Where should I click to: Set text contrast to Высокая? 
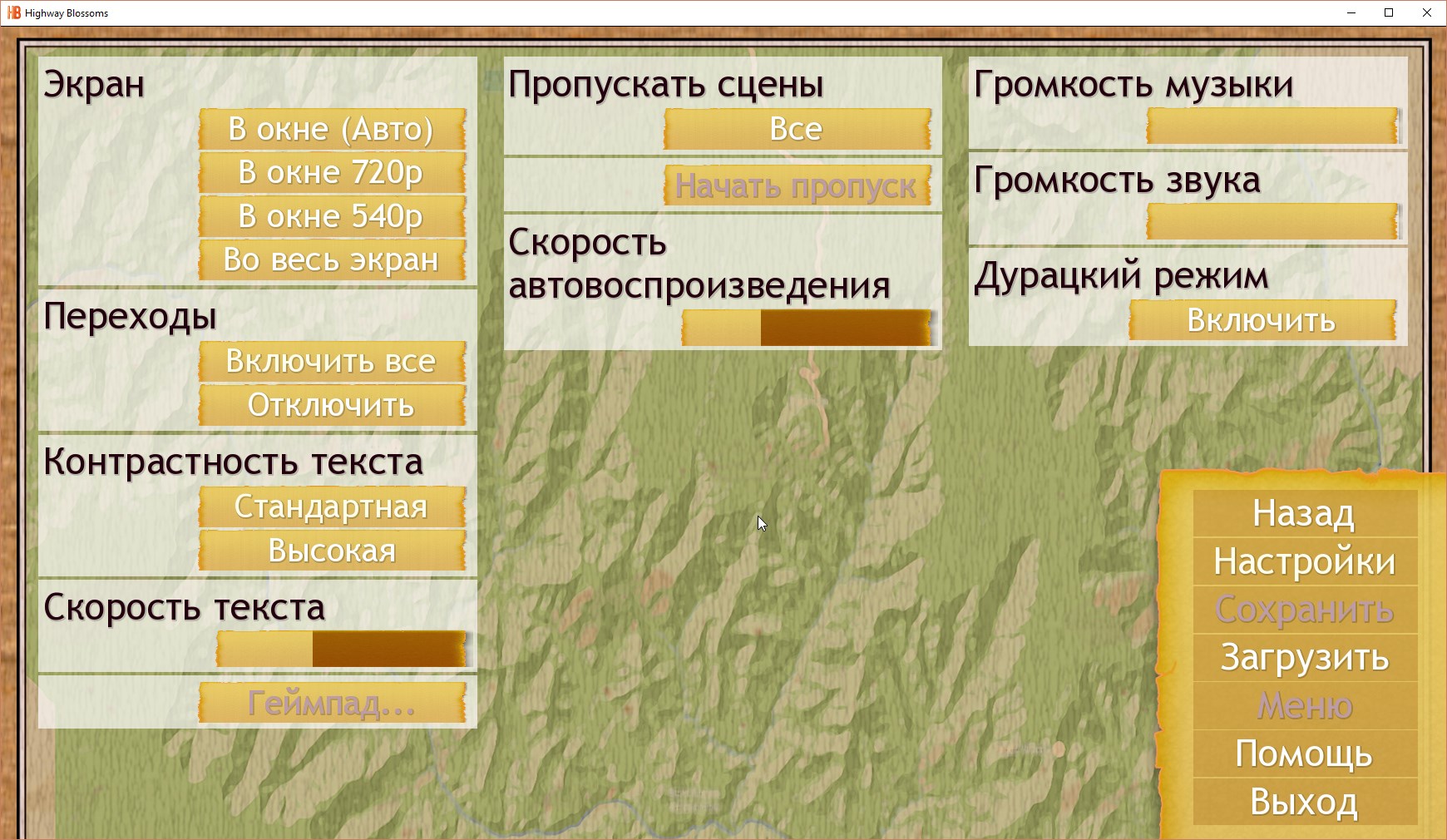[332, 551]
